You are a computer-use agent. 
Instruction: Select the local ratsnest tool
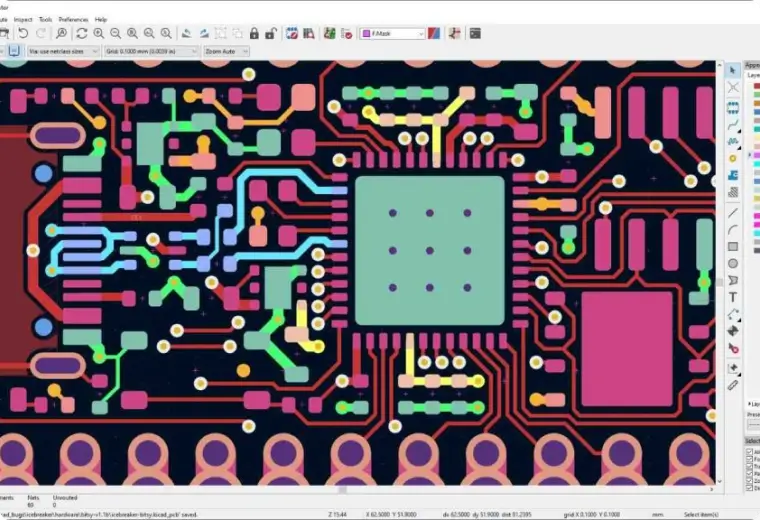click(x=733, y=88)
